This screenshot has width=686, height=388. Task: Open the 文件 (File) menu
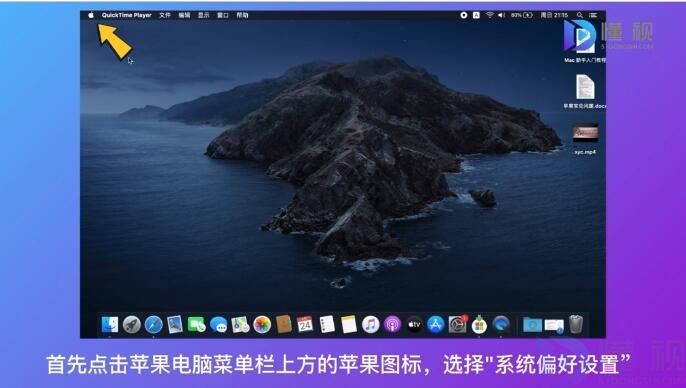tap(165, 15)
